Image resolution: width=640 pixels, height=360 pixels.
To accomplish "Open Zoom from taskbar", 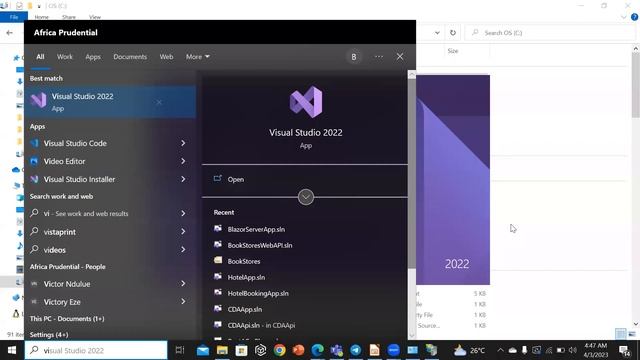I will coord(393,350).
